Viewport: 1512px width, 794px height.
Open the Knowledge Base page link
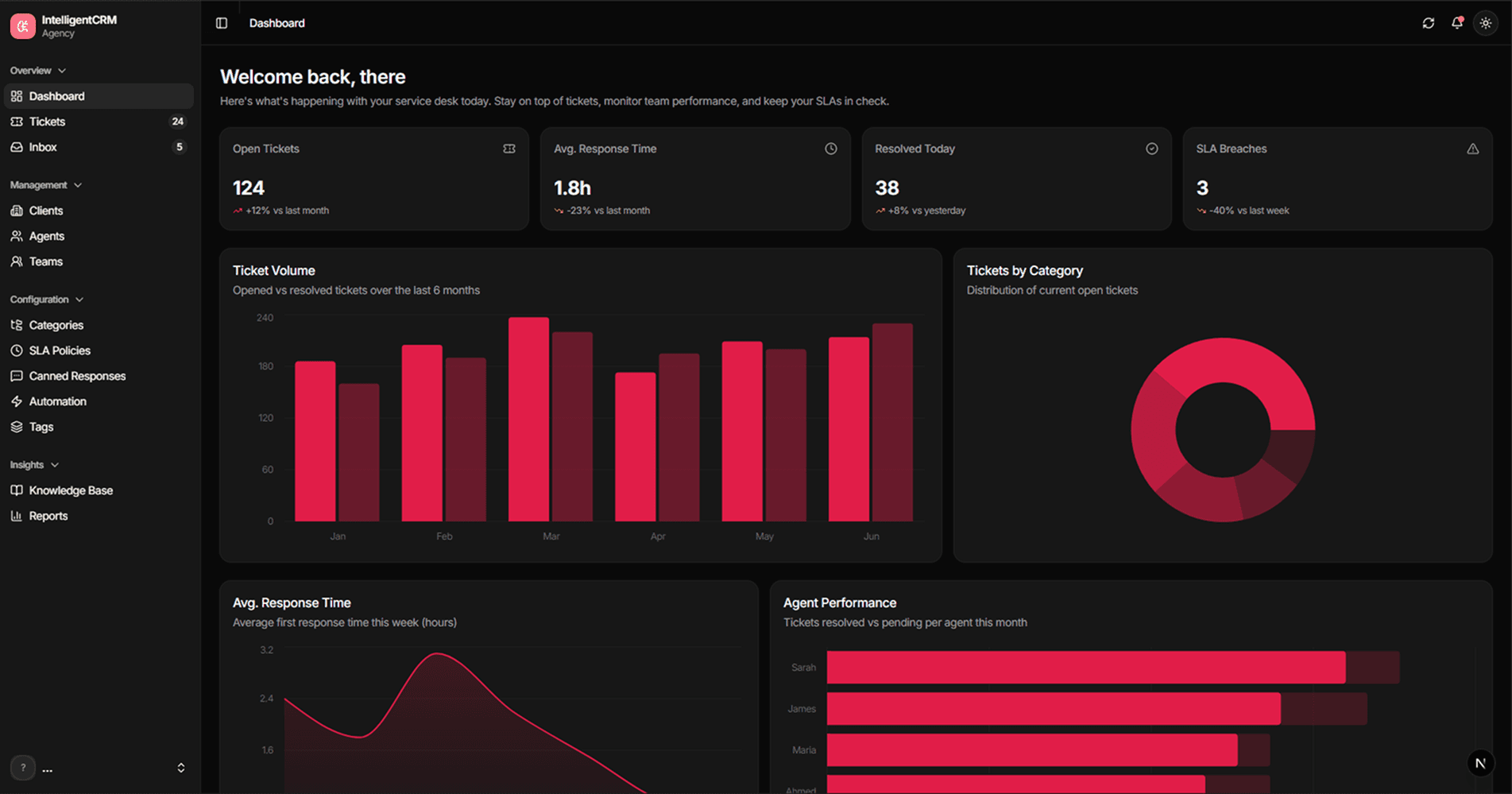(x=99, y=490)
